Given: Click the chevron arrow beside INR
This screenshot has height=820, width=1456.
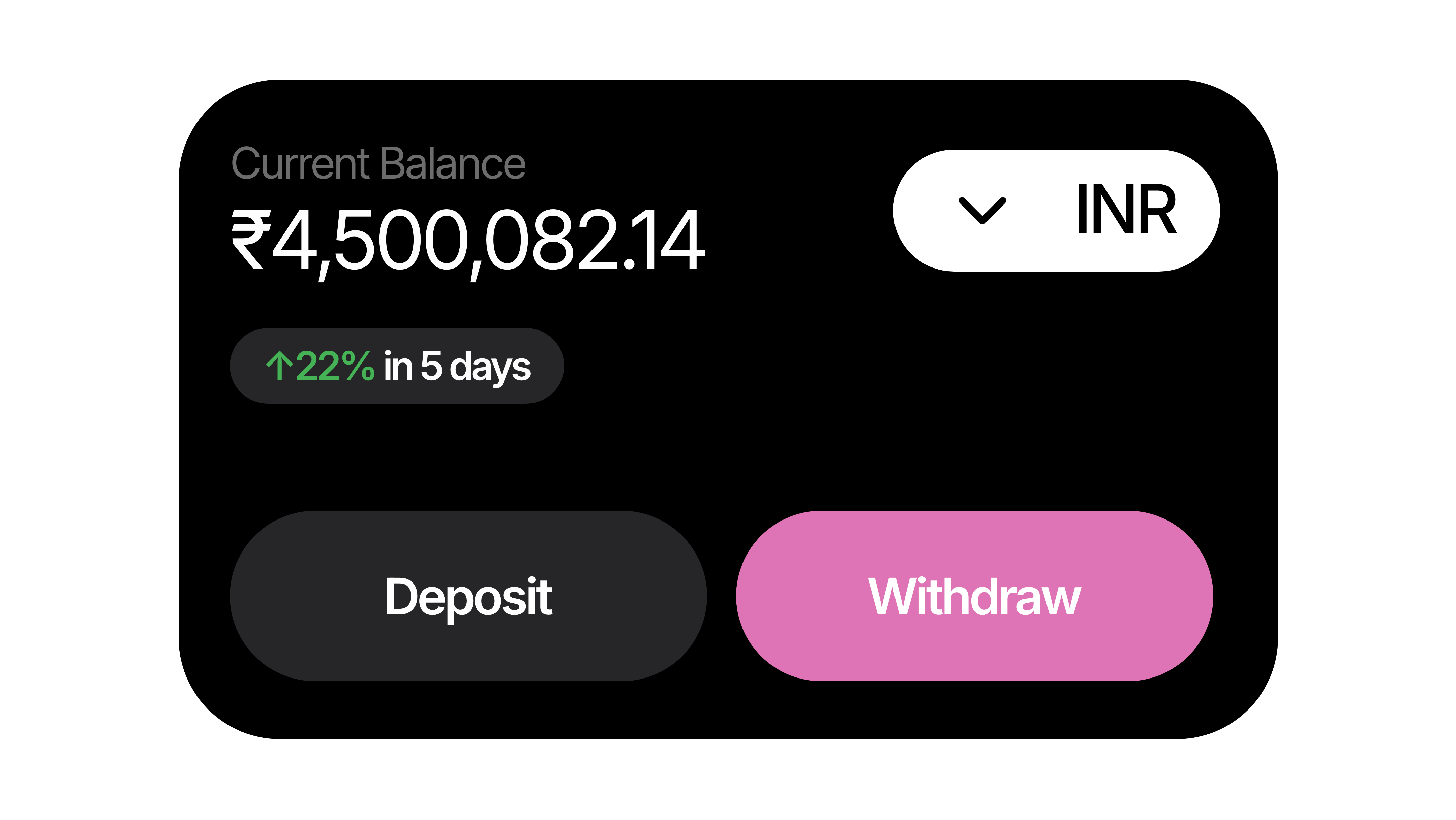Looking at the screenshot, I should (x=982, y=211).
